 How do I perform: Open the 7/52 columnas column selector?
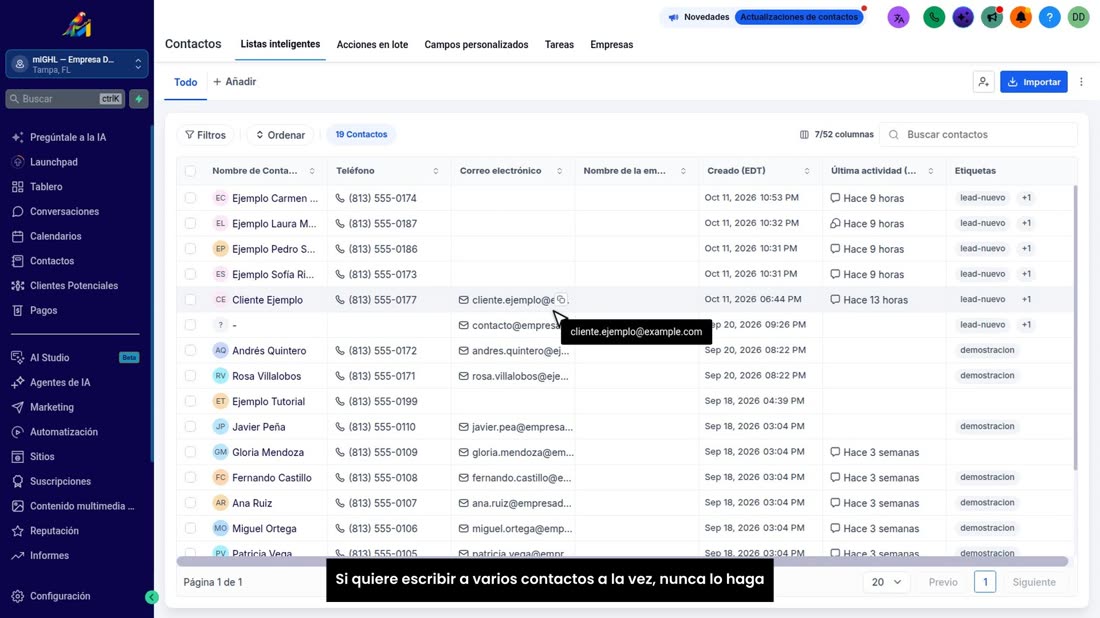[836, 135]
